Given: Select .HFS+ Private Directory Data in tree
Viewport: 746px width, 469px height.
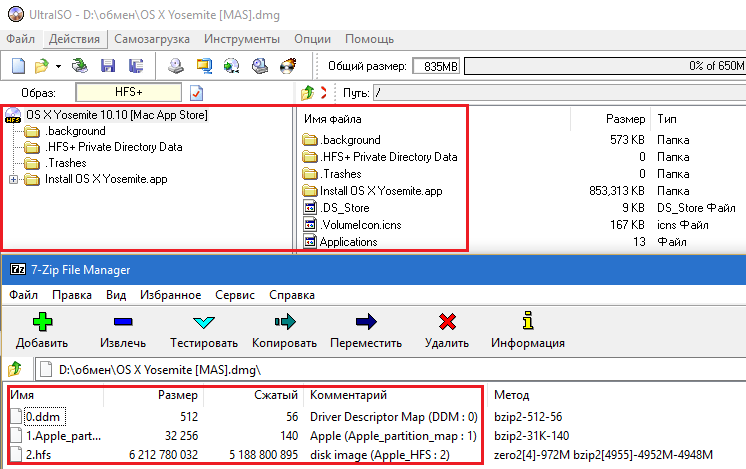Looking at the screenshot, I should click(113, 147).
